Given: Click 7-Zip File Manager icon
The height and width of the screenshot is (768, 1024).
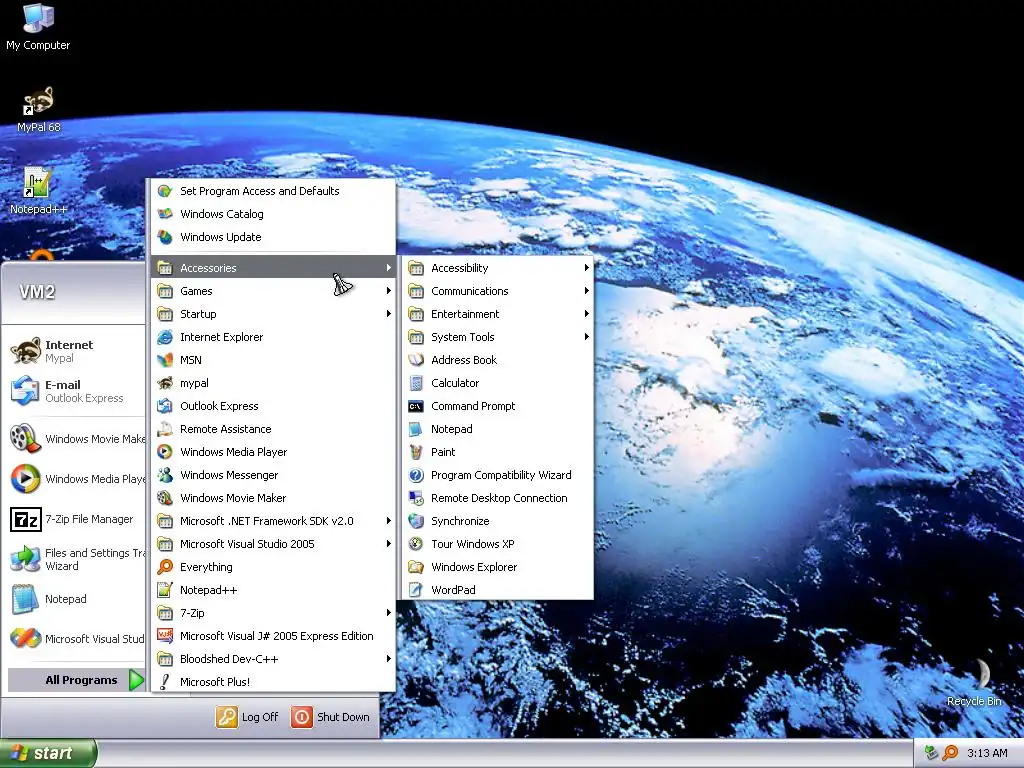Looking at the screenshot, I should coord(25,519).
